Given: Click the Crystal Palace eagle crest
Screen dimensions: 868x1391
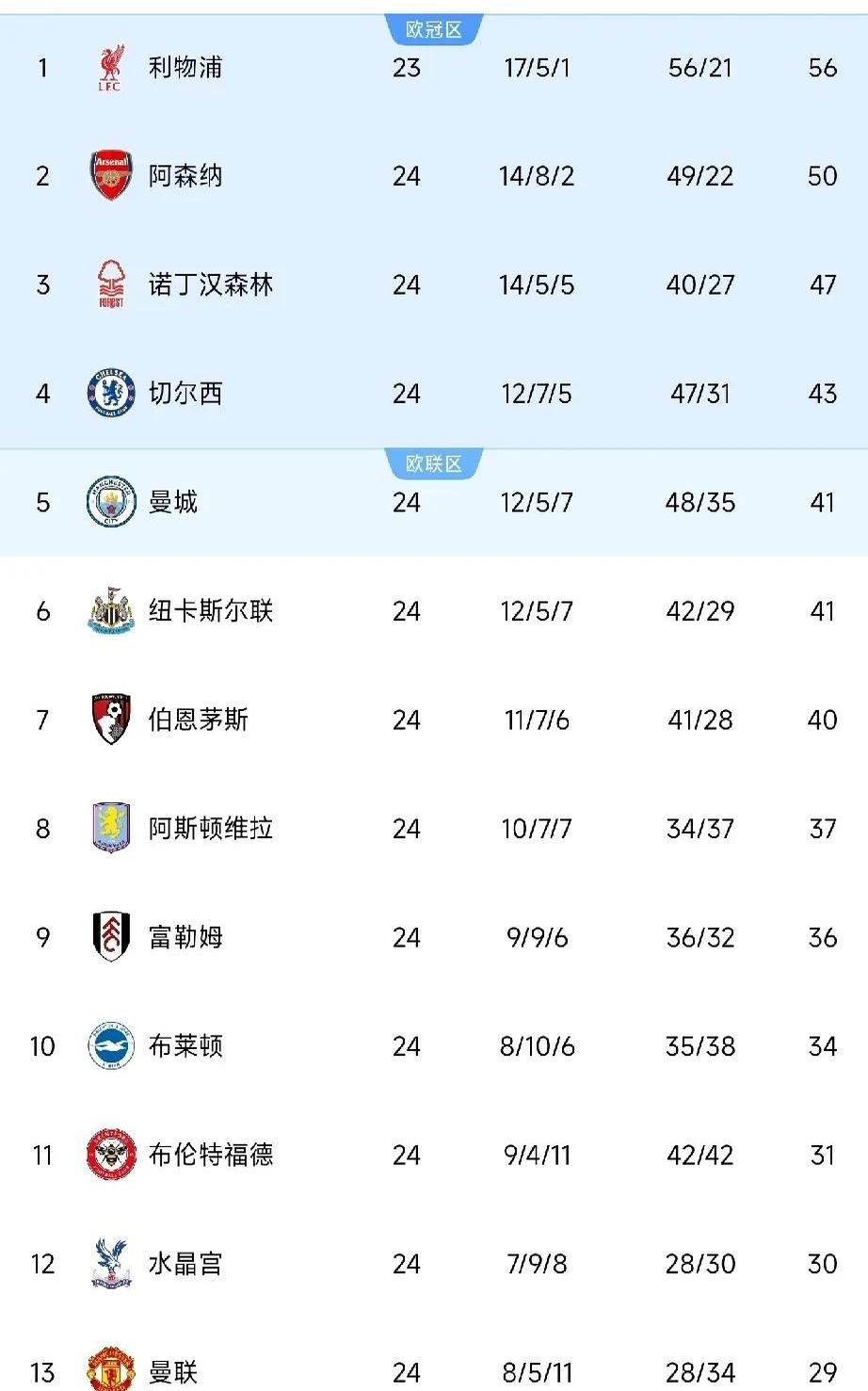Looking at the screenshot, I should (110, 1264).
